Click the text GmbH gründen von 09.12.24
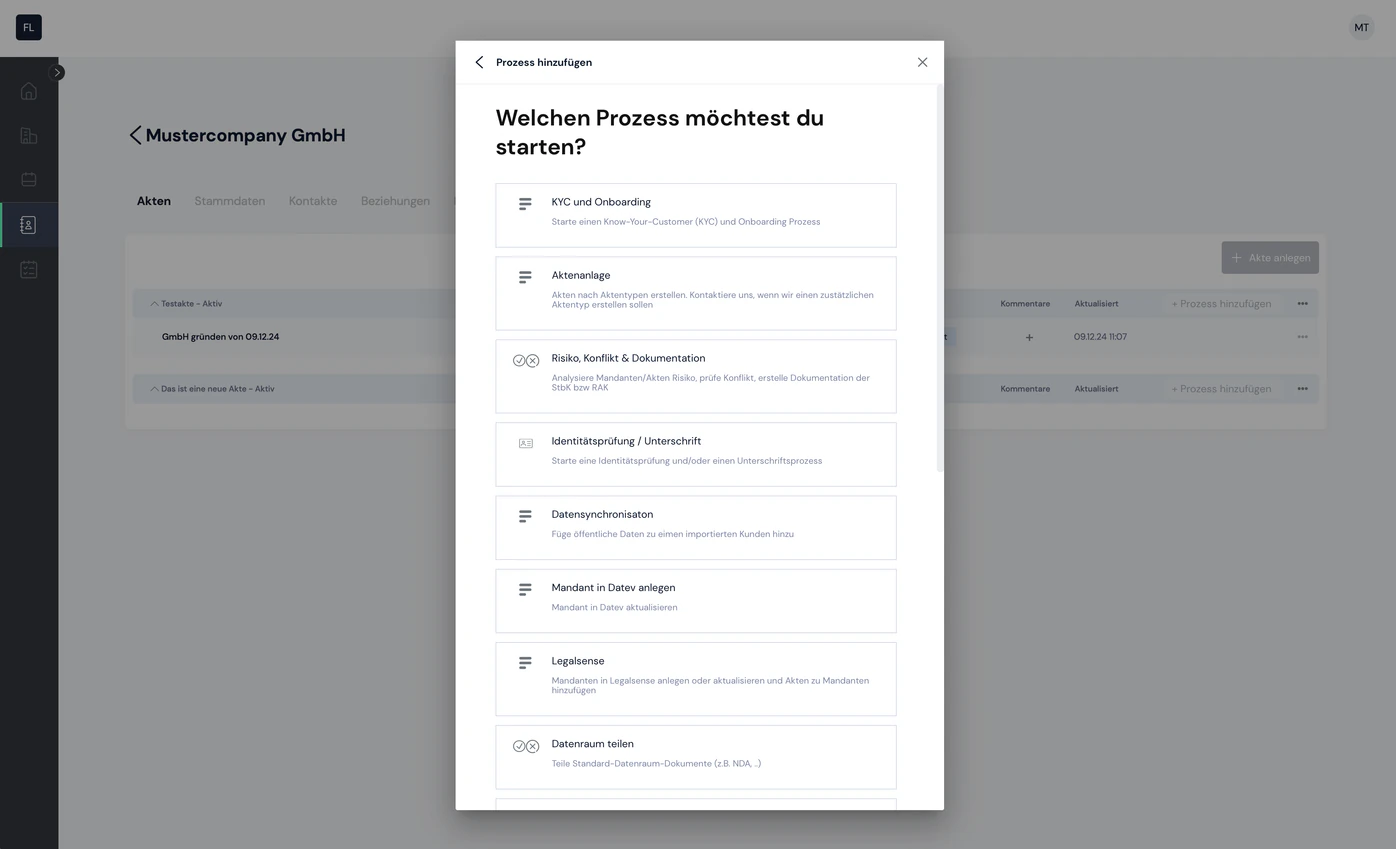The width and height of the screenshot is (1396, 849). (220, 337)
